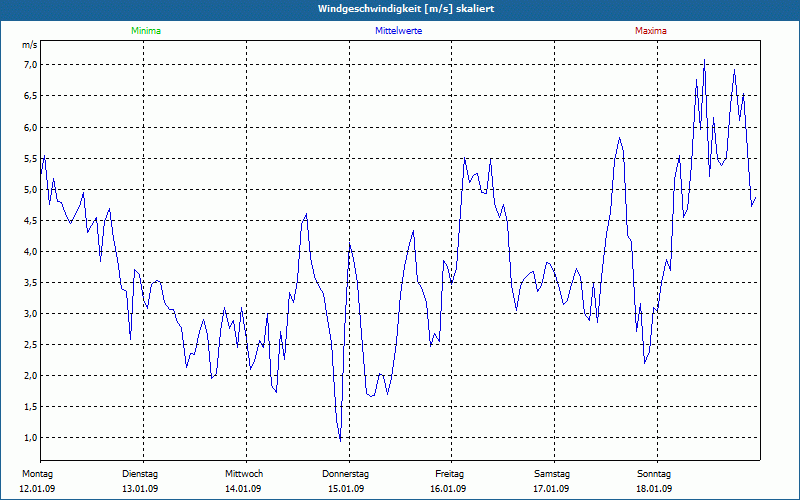
Task: Click the chart title Windgeschwindigkeit [m/s] skaliert
Action: pos(406,9)
